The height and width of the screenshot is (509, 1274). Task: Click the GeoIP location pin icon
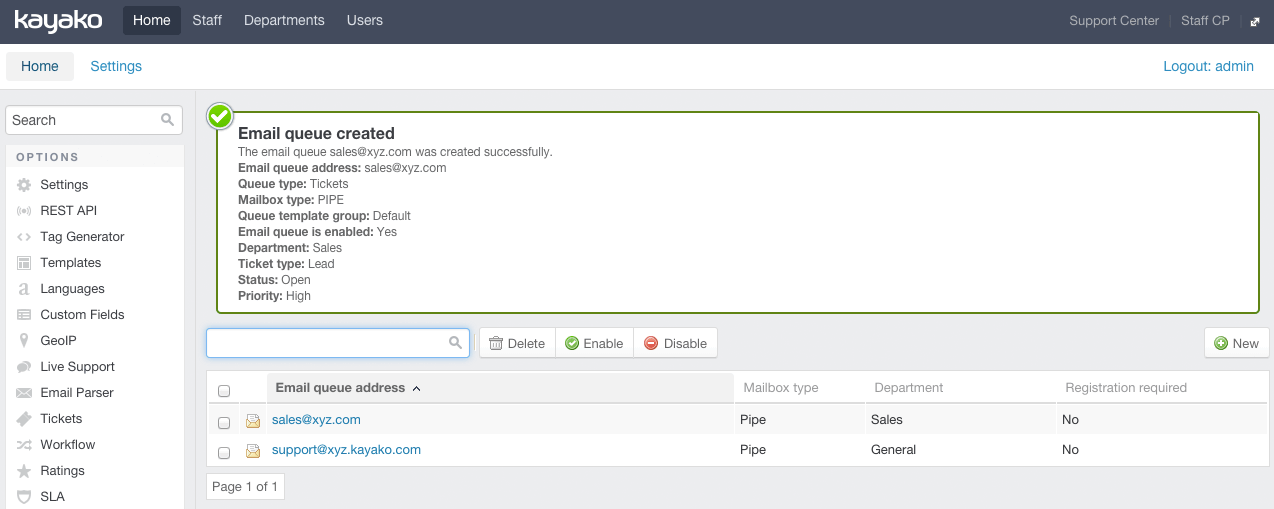pos(24,341)
